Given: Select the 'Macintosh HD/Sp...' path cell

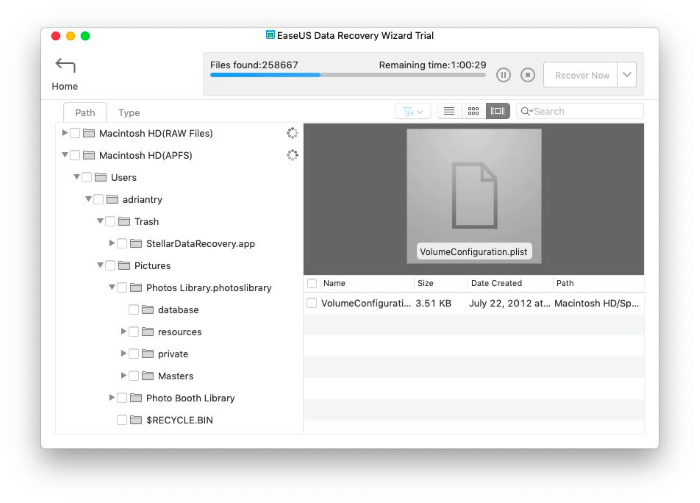Looking at the screenshot, I should (x=596, y=303).
